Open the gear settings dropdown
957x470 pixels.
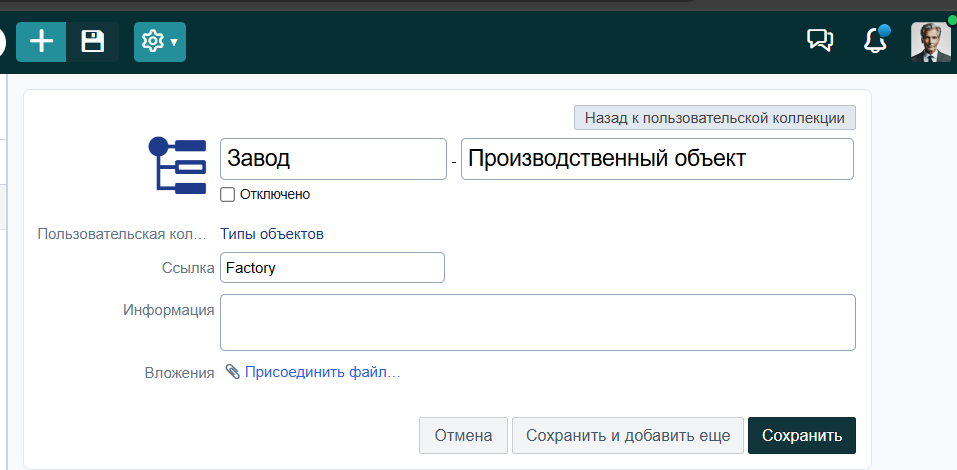coord(160,42)
